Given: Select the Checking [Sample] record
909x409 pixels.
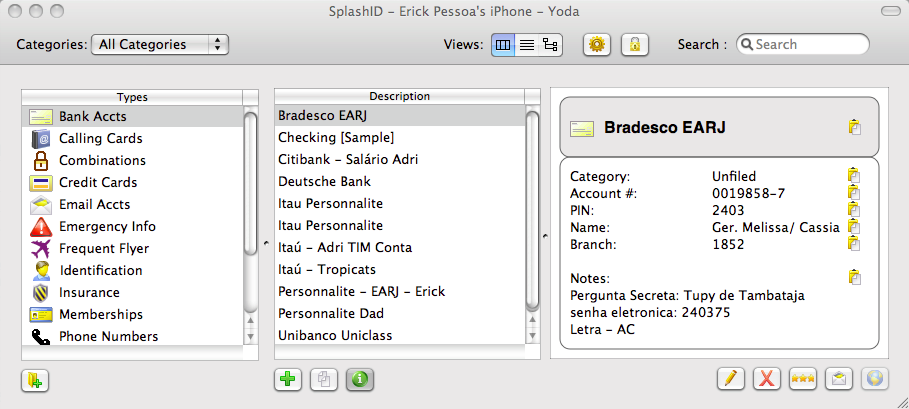Looking at the screenshot, I should click(x=399, y=137).
